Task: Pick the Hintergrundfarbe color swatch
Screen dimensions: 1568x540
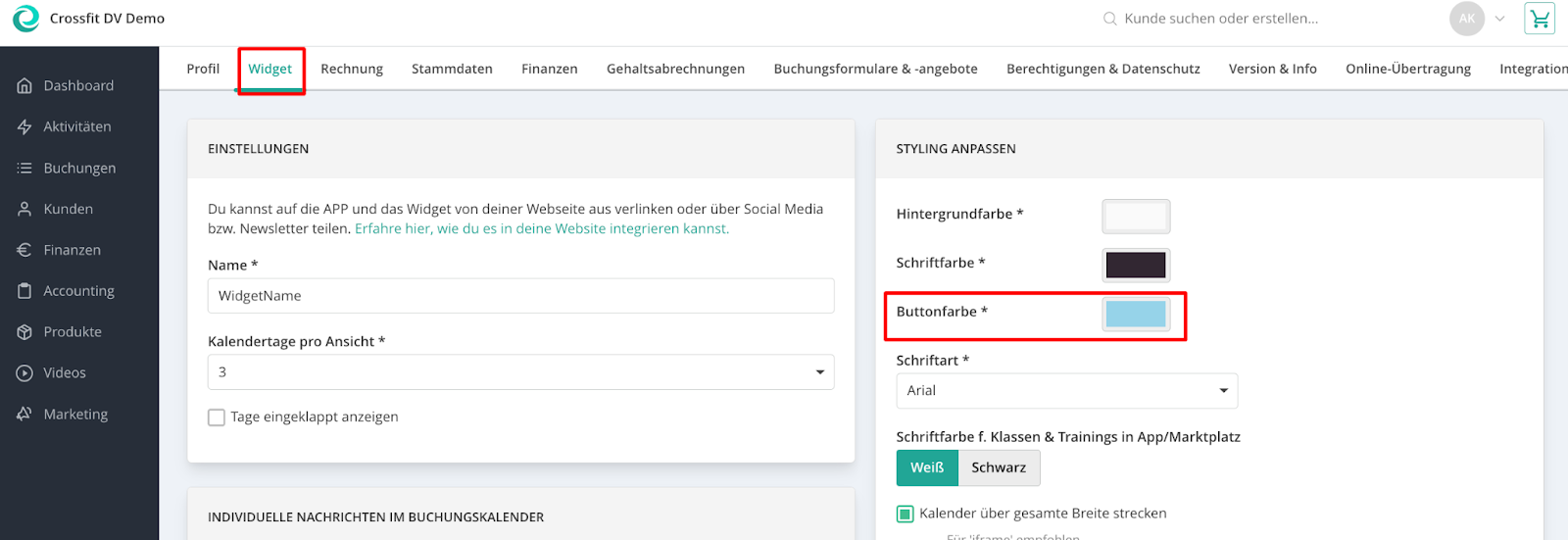Action: [1136, 217]
